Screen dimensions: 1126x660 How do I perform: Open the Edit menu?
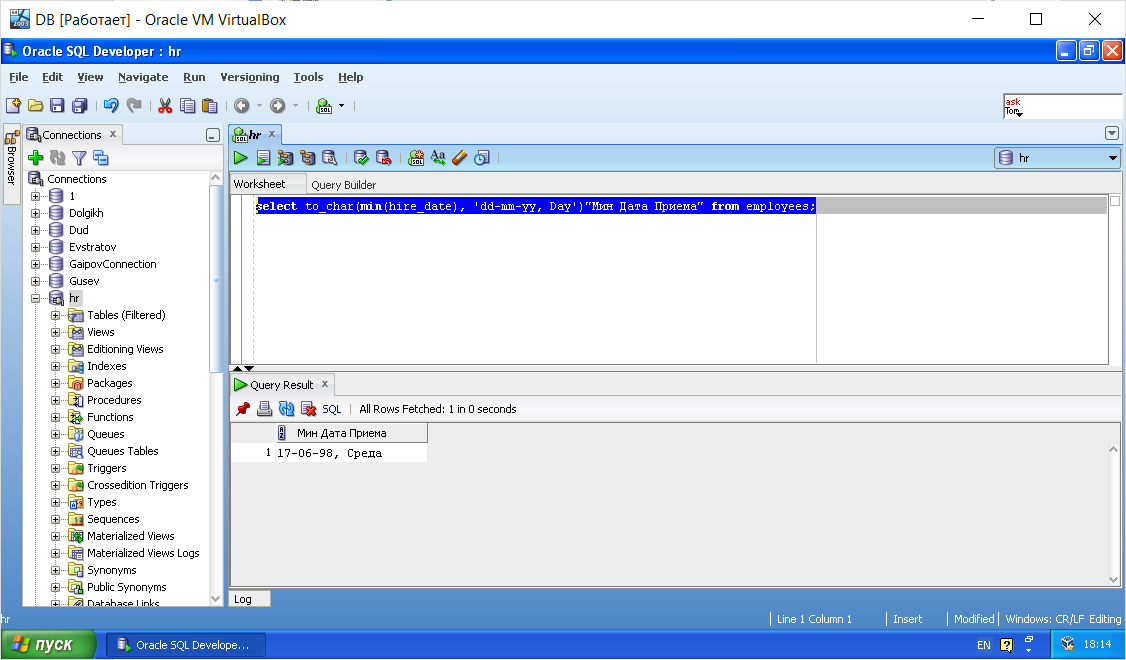click(52, 77)
